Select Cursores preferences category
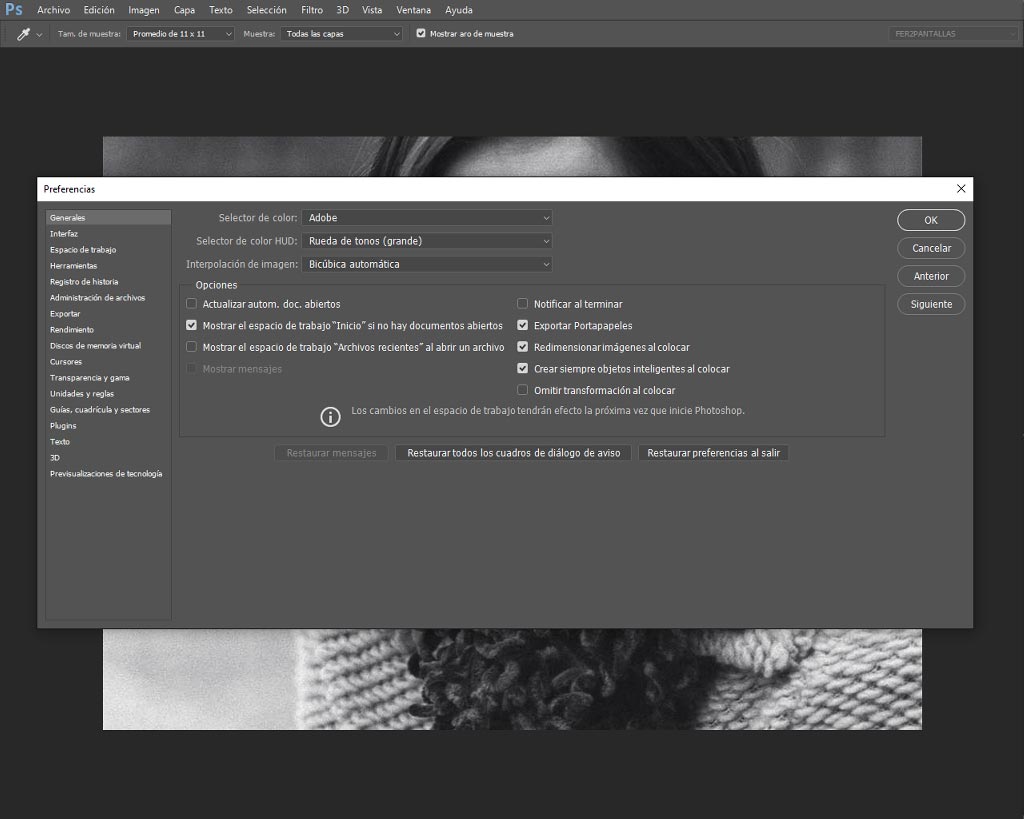Image resolution: width=1024 pixels, height=819 pixels. coord(66,362)
